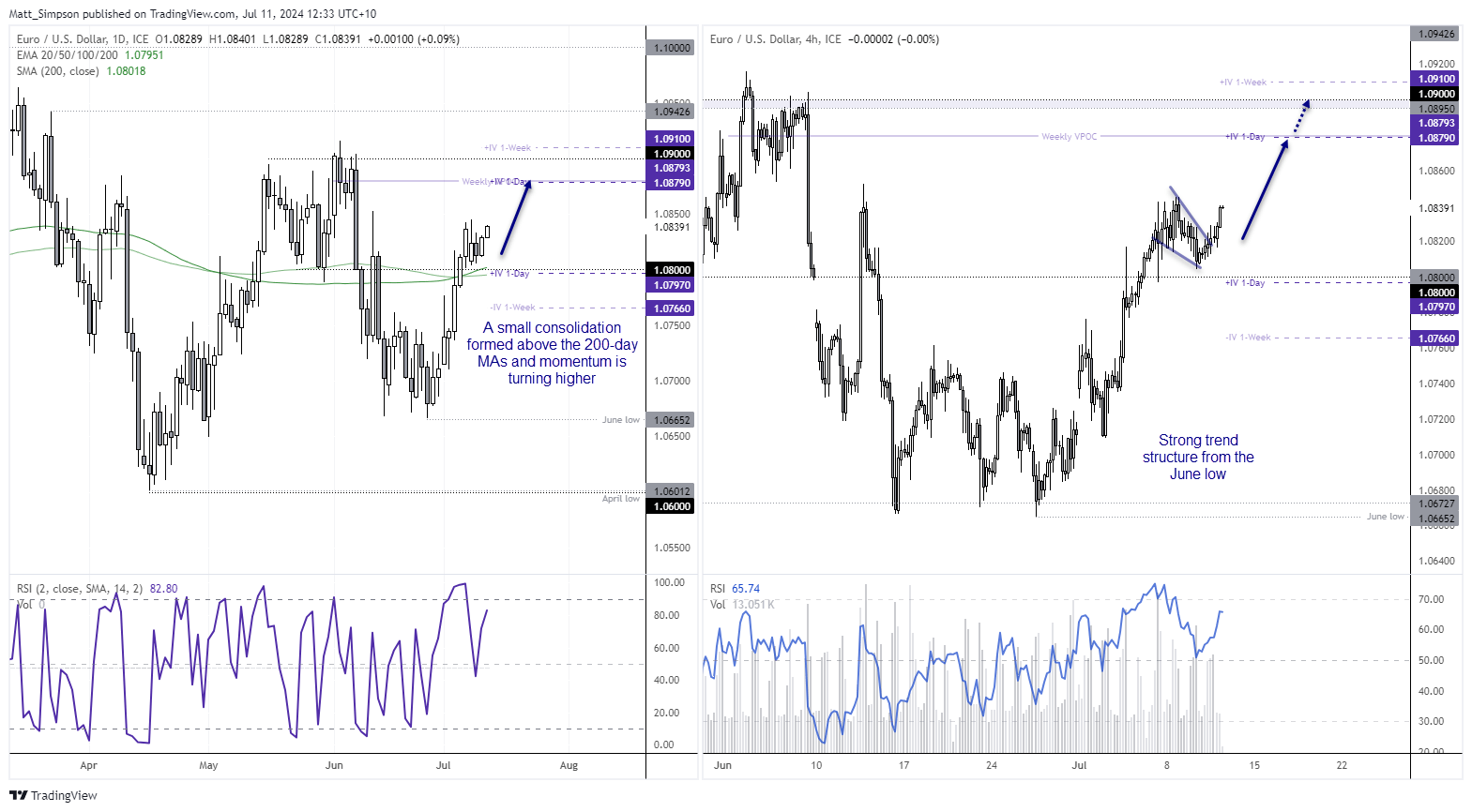Click the 70.00 level on the 4h RSI axis

coord(1431,599)
